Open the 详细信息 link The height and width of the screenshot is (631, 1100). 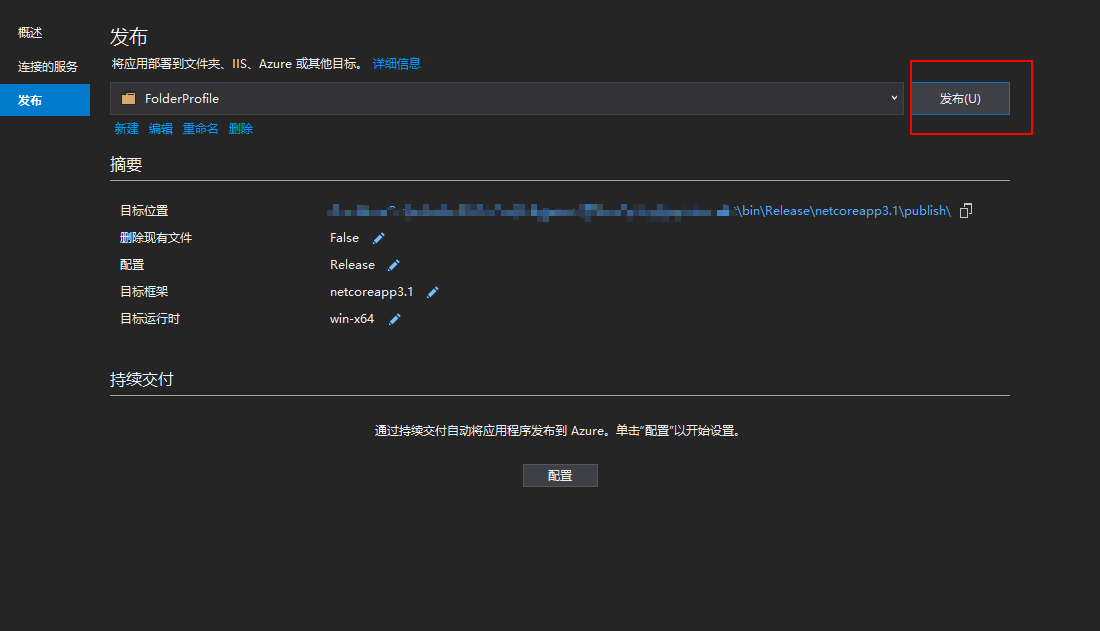(396, 64)
